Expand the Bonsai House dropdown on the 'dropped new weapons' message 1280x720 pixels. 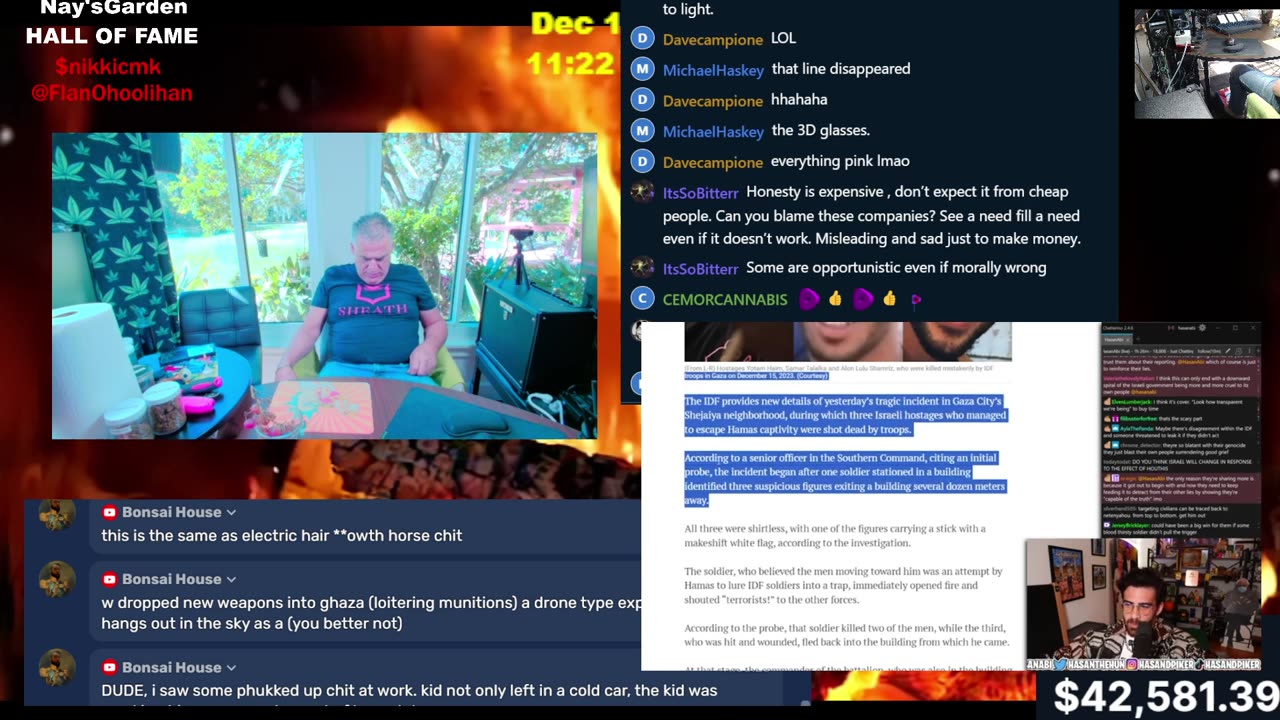point(231,579)
